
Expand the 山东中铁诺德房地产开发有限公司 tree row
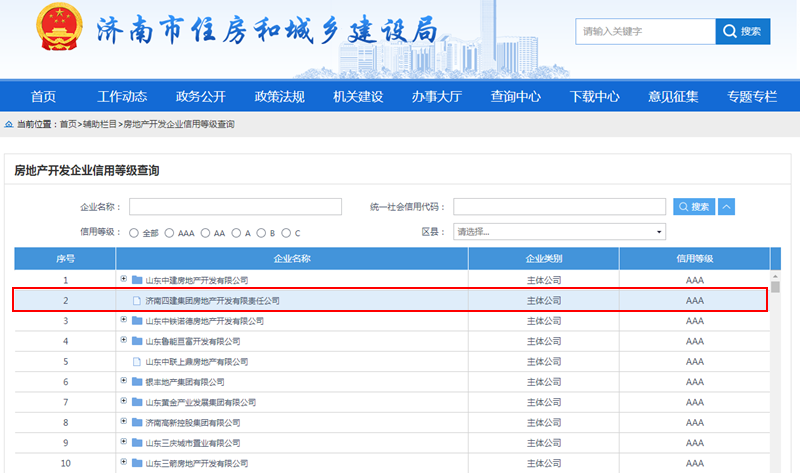(123, 320)
